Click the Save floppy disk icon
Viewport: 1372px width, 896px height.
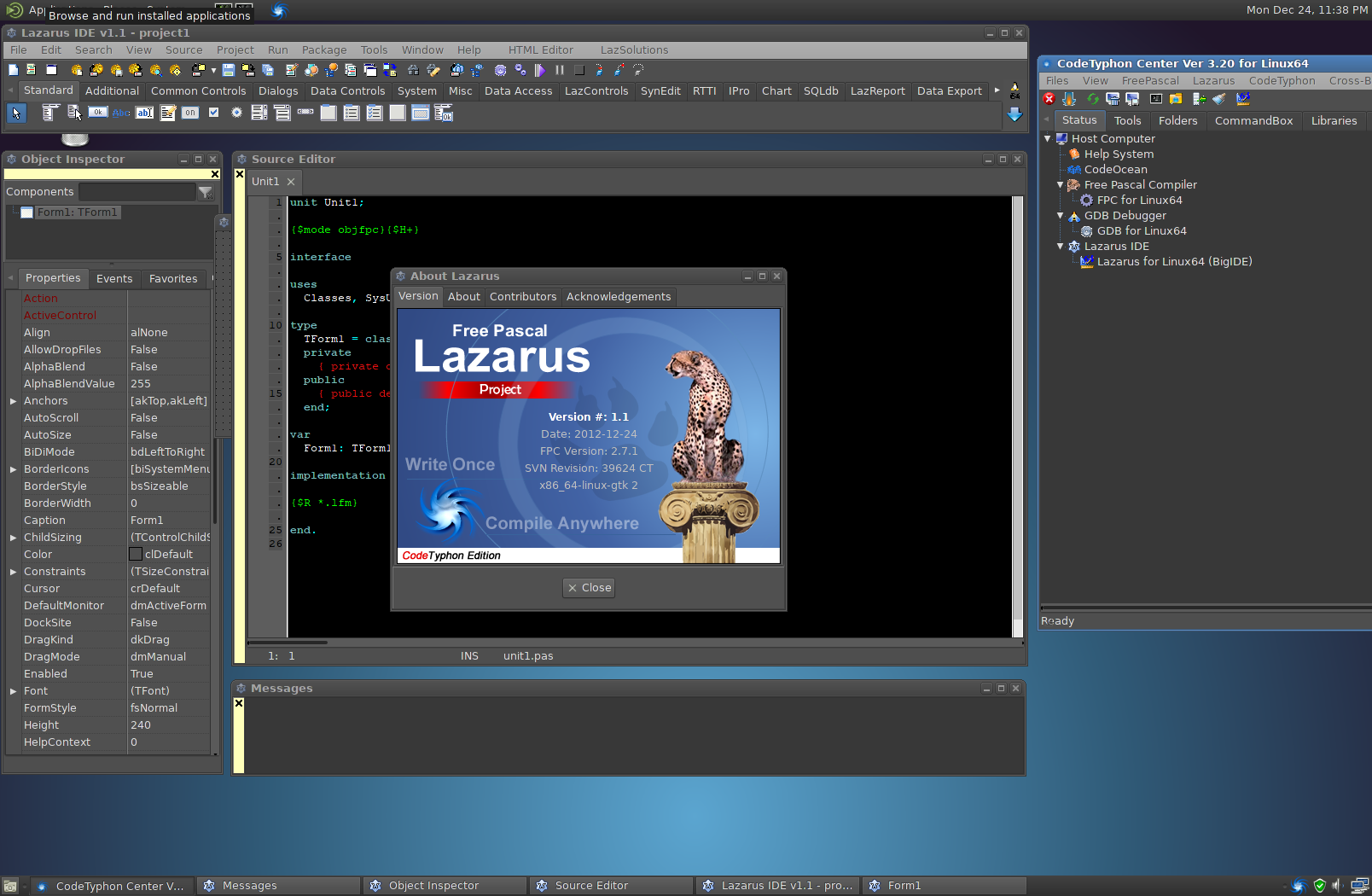229,70
